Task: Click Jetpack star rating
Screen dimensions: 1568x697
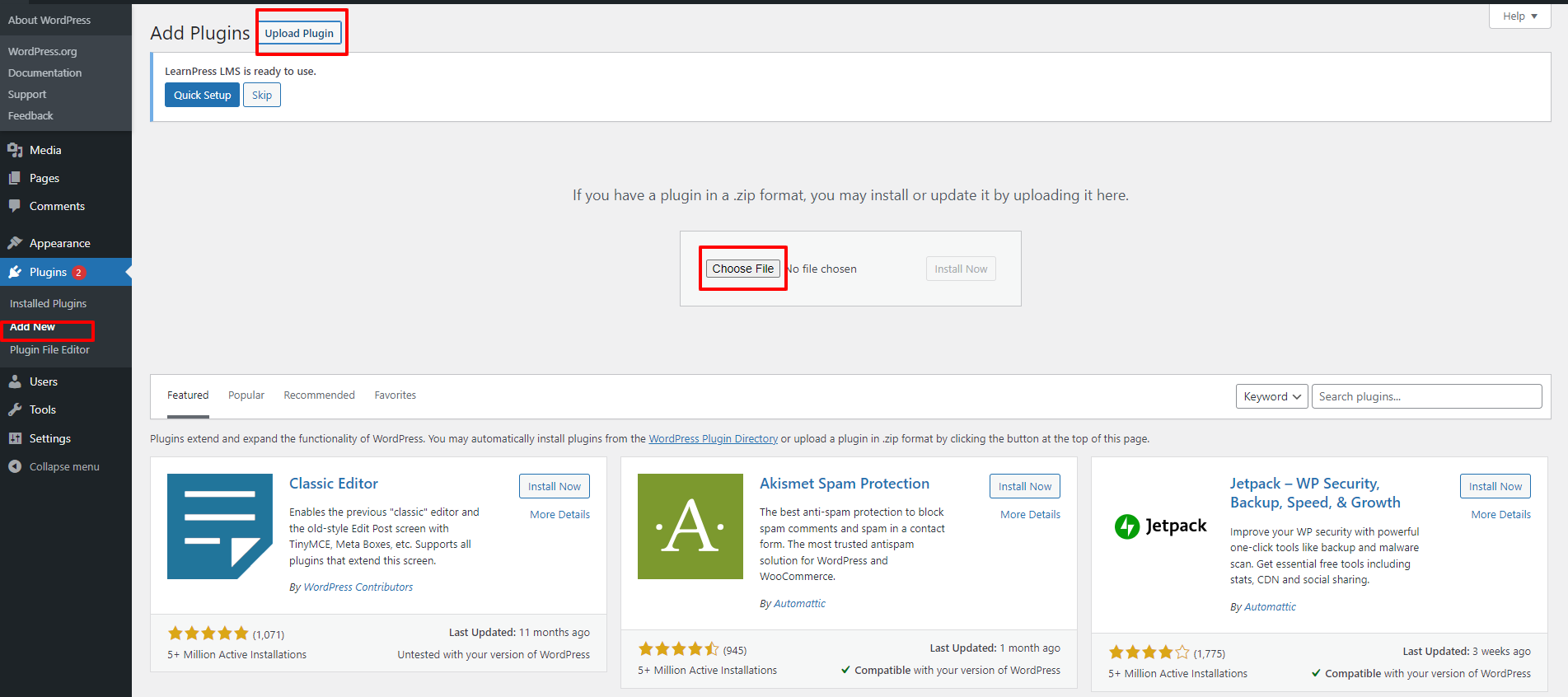Action: click(x=1149, y=653)
